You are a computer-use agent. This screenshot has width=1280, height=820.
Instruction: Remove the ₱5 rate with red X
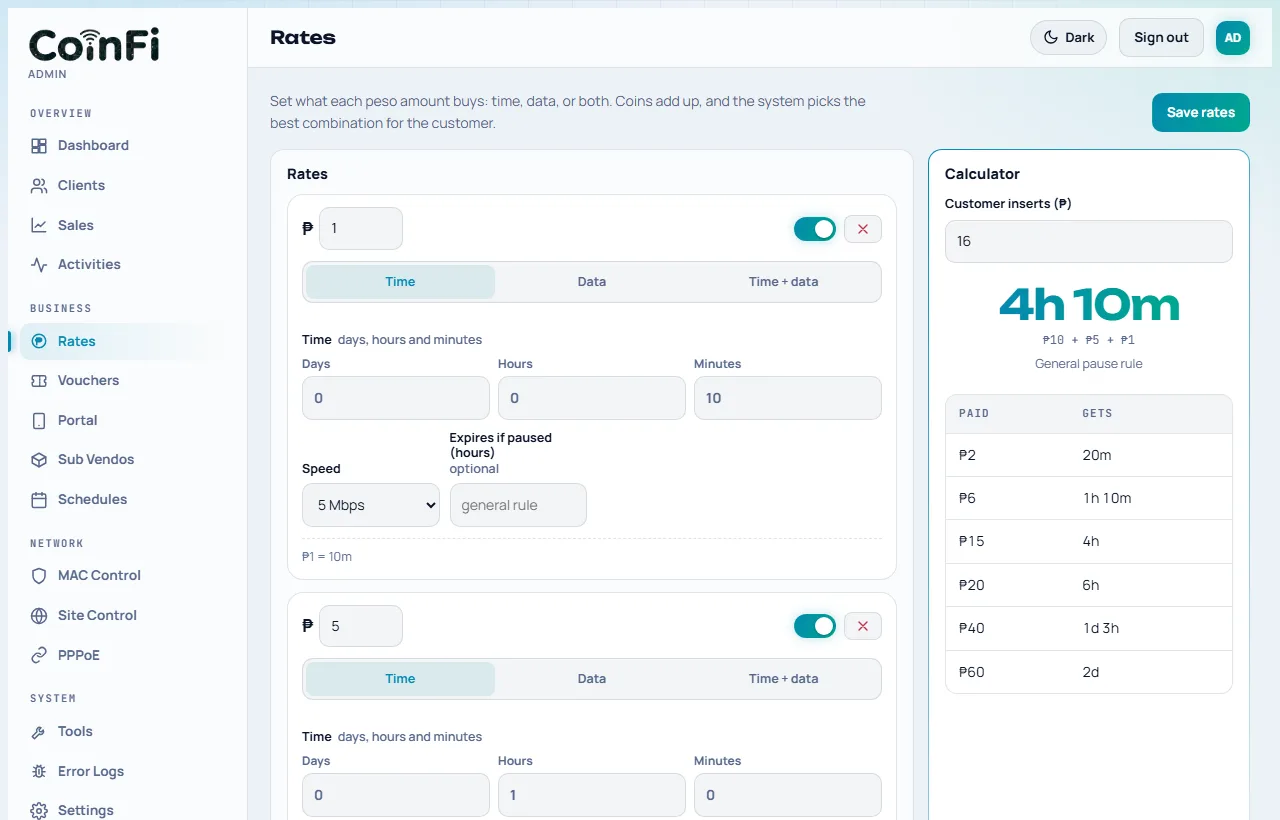863,626
